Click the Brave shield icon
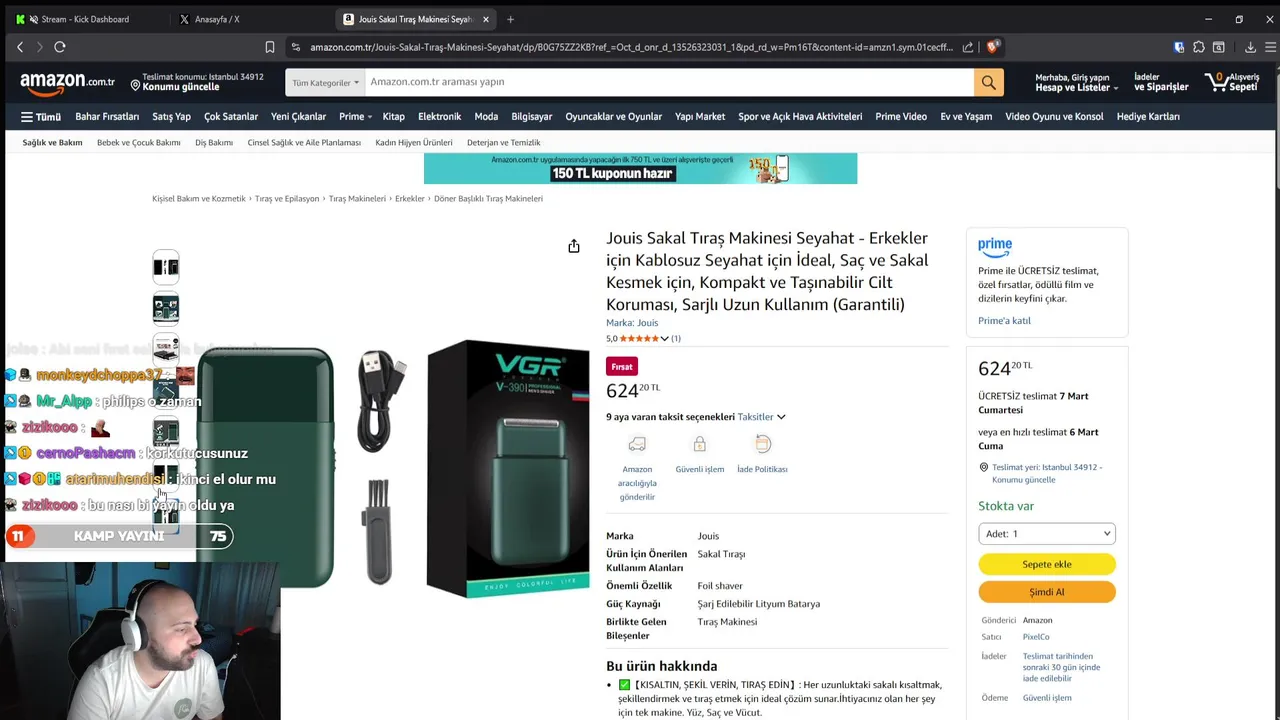The image size is (1280, 720). pyautogui.click(x=993, y=47)
